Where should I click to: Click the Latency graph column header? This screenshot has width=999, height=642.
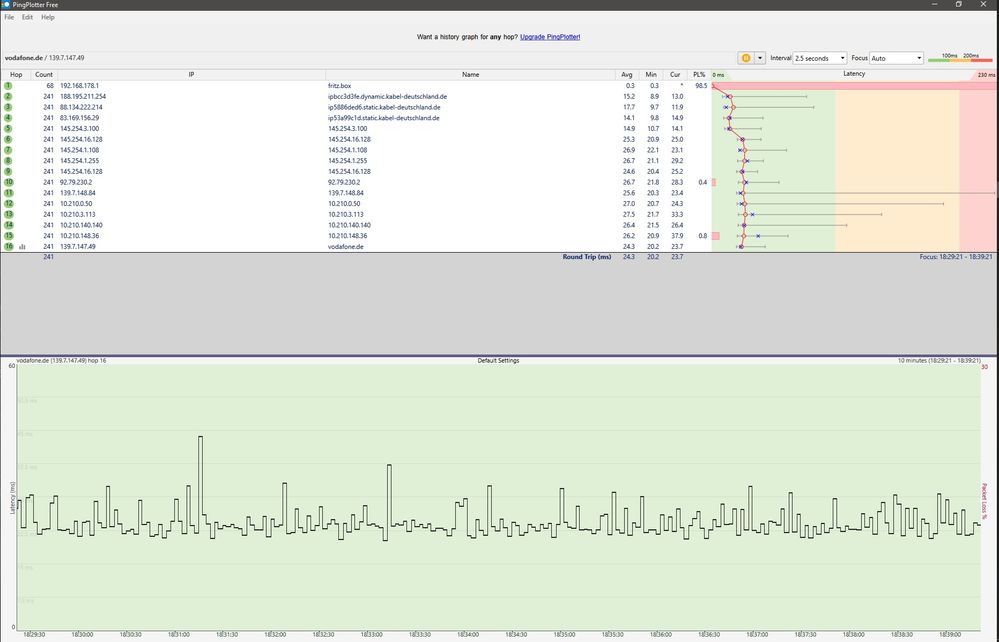tap(854, 74)
